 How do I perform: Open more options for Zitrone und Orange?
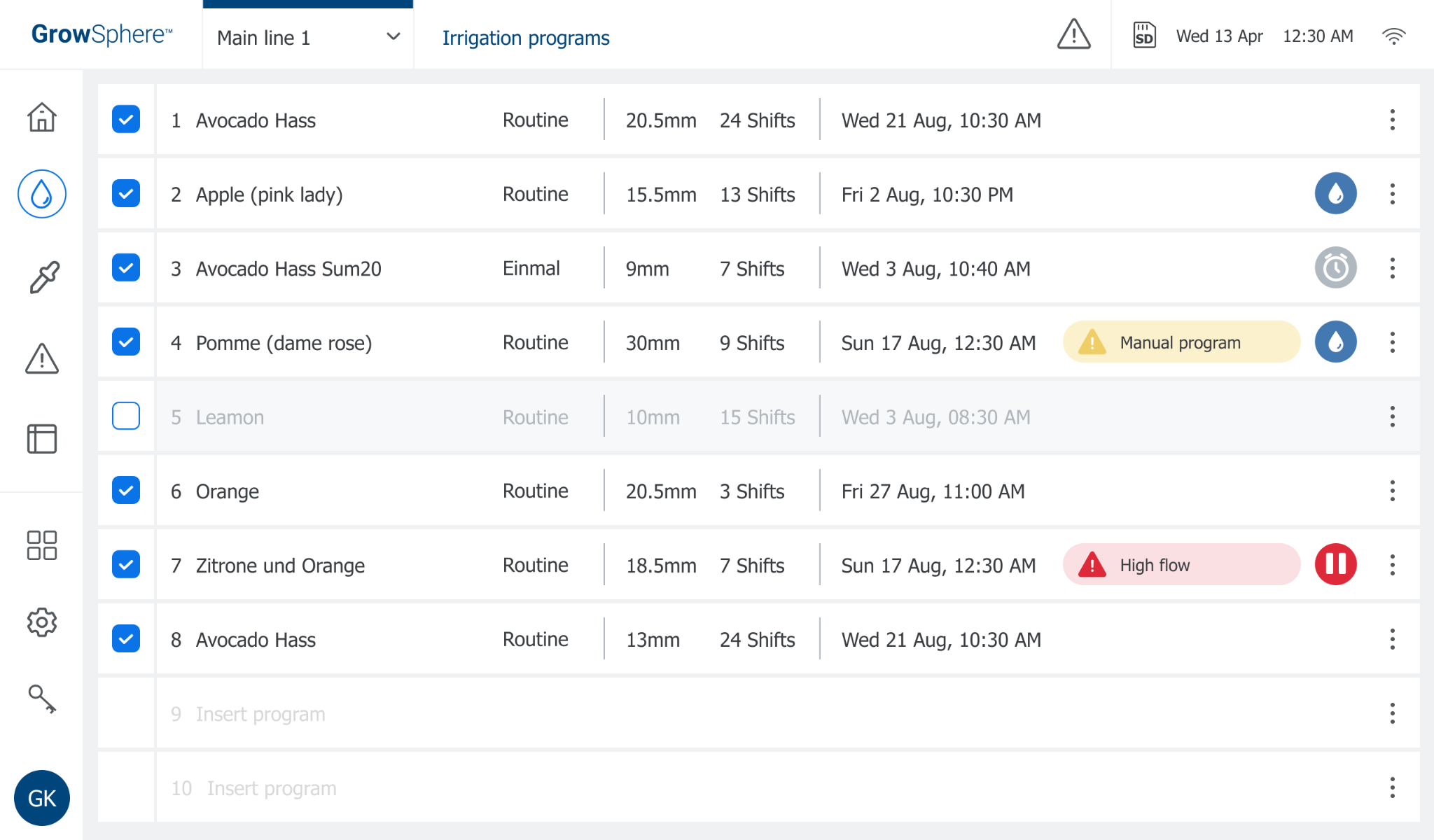1393,565
